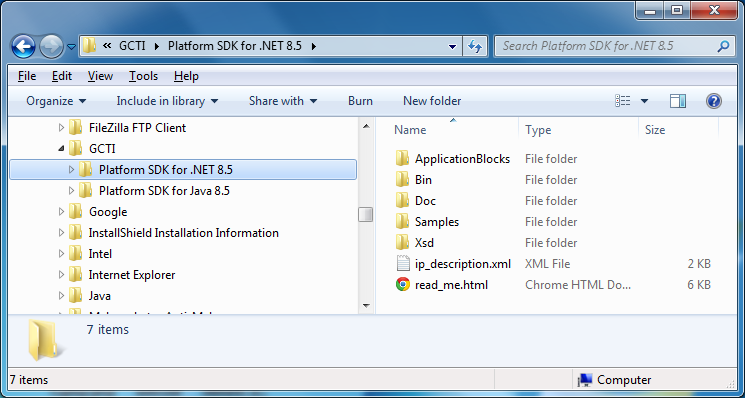The height and width of the screenshot is (398, 745).
Task: Click Chrome HTML Do... type cell
Action: click(578, 284)
